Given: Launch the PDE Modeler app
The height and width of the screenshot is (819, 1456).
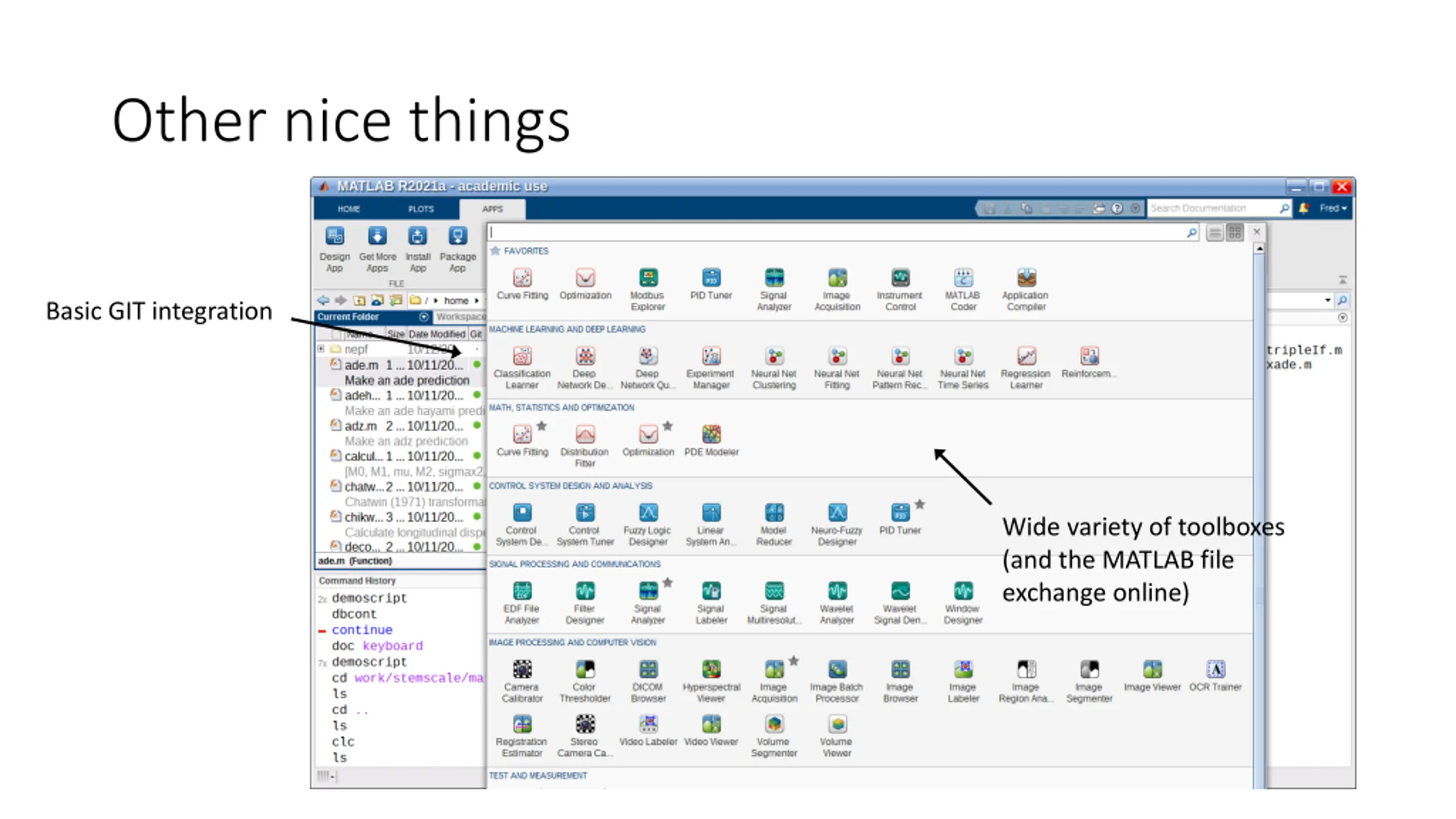Looking at the screenshot, I should 711,435.
